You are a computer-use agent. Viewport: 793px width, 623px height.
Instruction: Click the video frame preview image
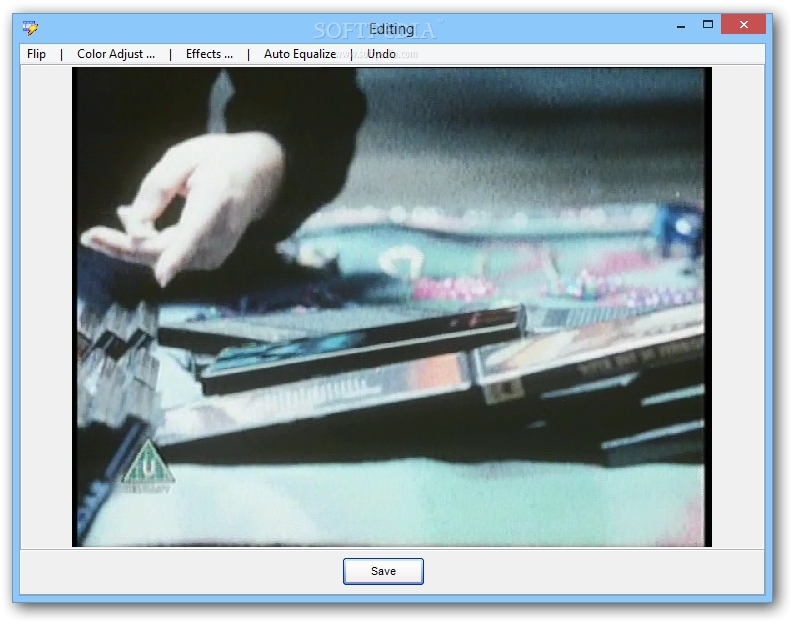[392, 307]
